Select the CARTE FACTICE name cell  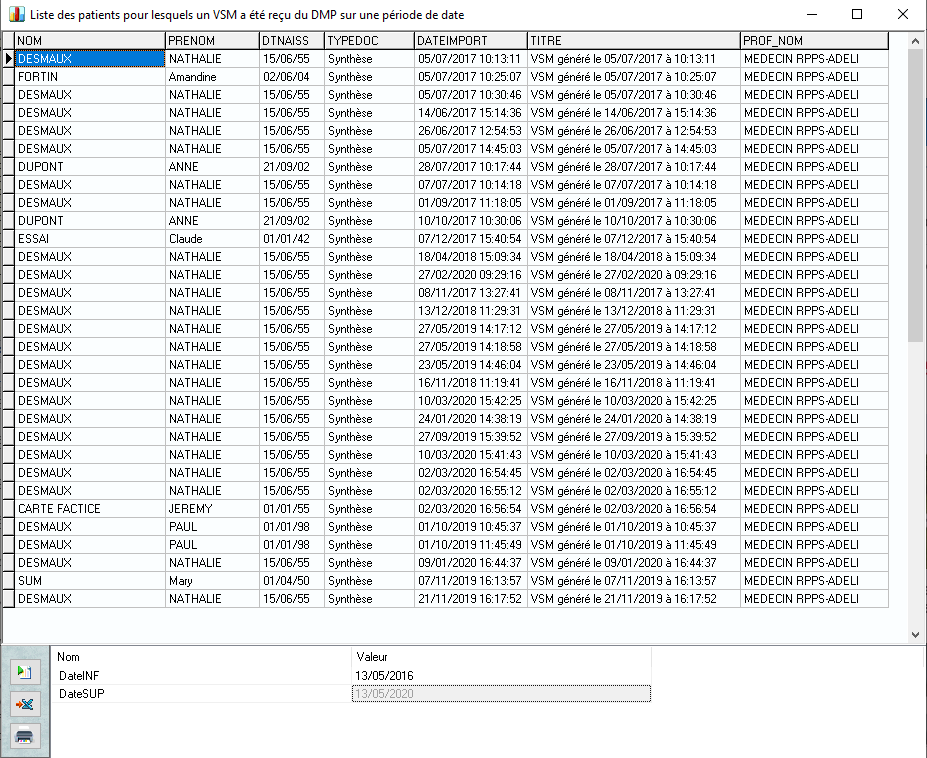(89, 509)
